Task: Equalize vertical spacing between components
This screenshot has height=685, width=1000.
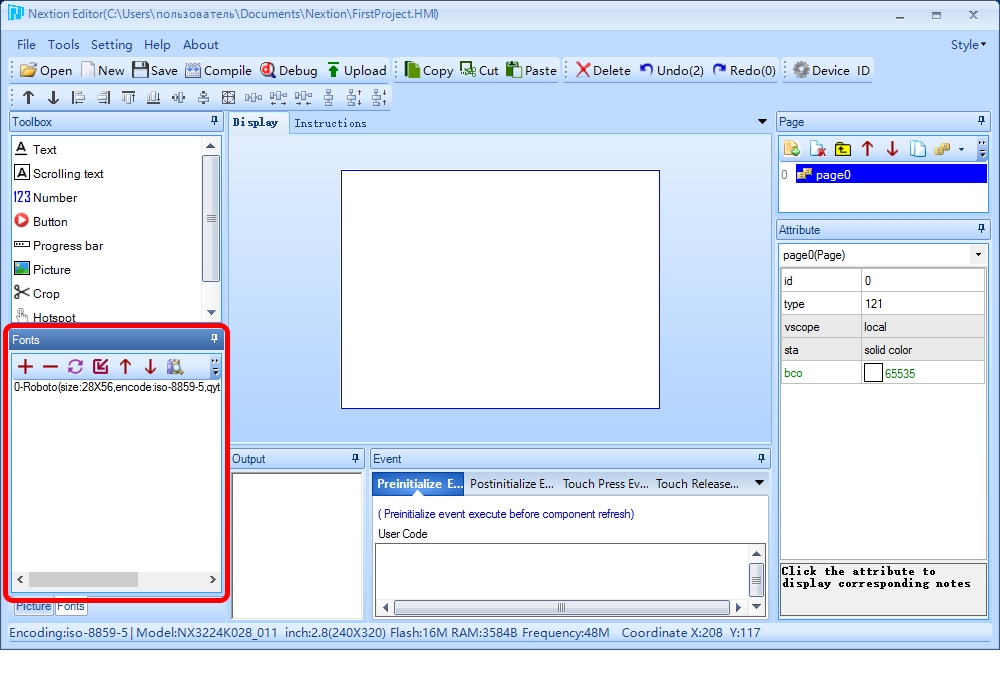Action: click(x=328, y=98)
